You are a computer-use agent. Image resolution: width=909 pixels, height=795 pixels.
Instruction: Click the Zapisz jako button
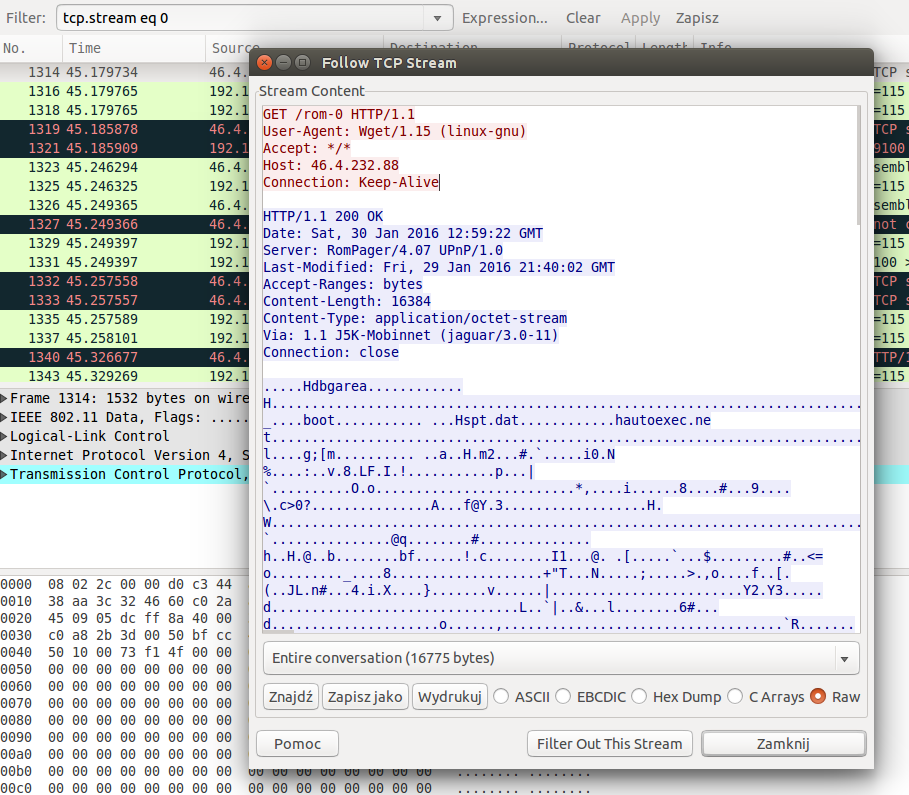365,696
